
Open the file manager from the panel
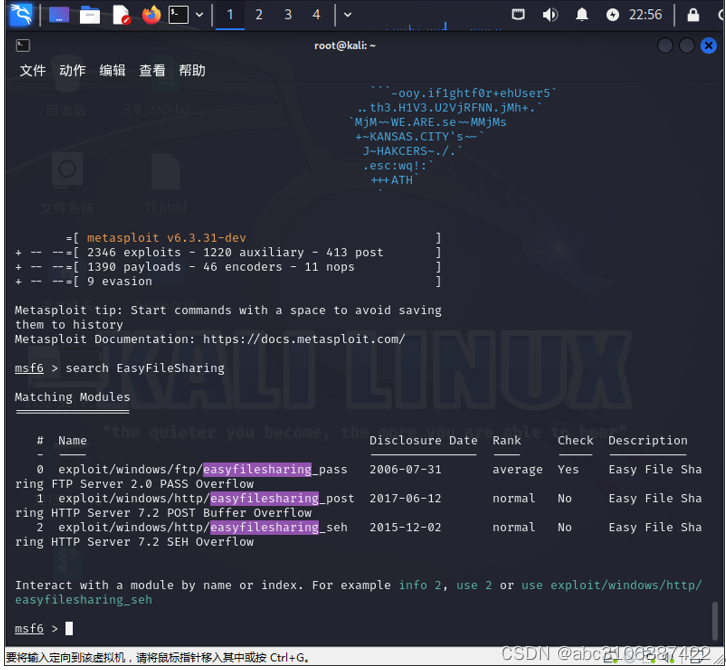point(90,15)
